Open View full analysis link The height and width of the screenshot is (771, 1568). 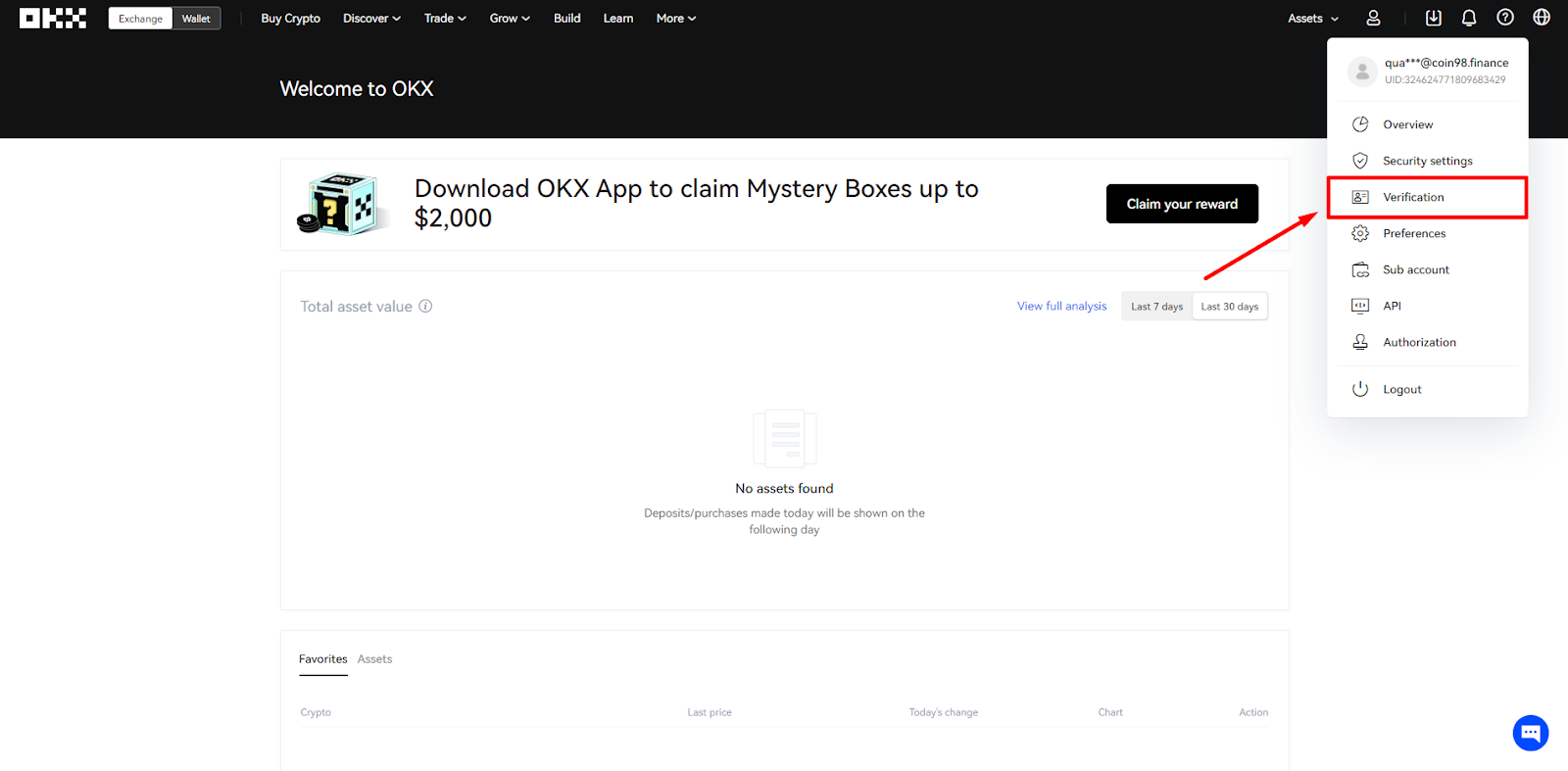tap(1061, 307)
